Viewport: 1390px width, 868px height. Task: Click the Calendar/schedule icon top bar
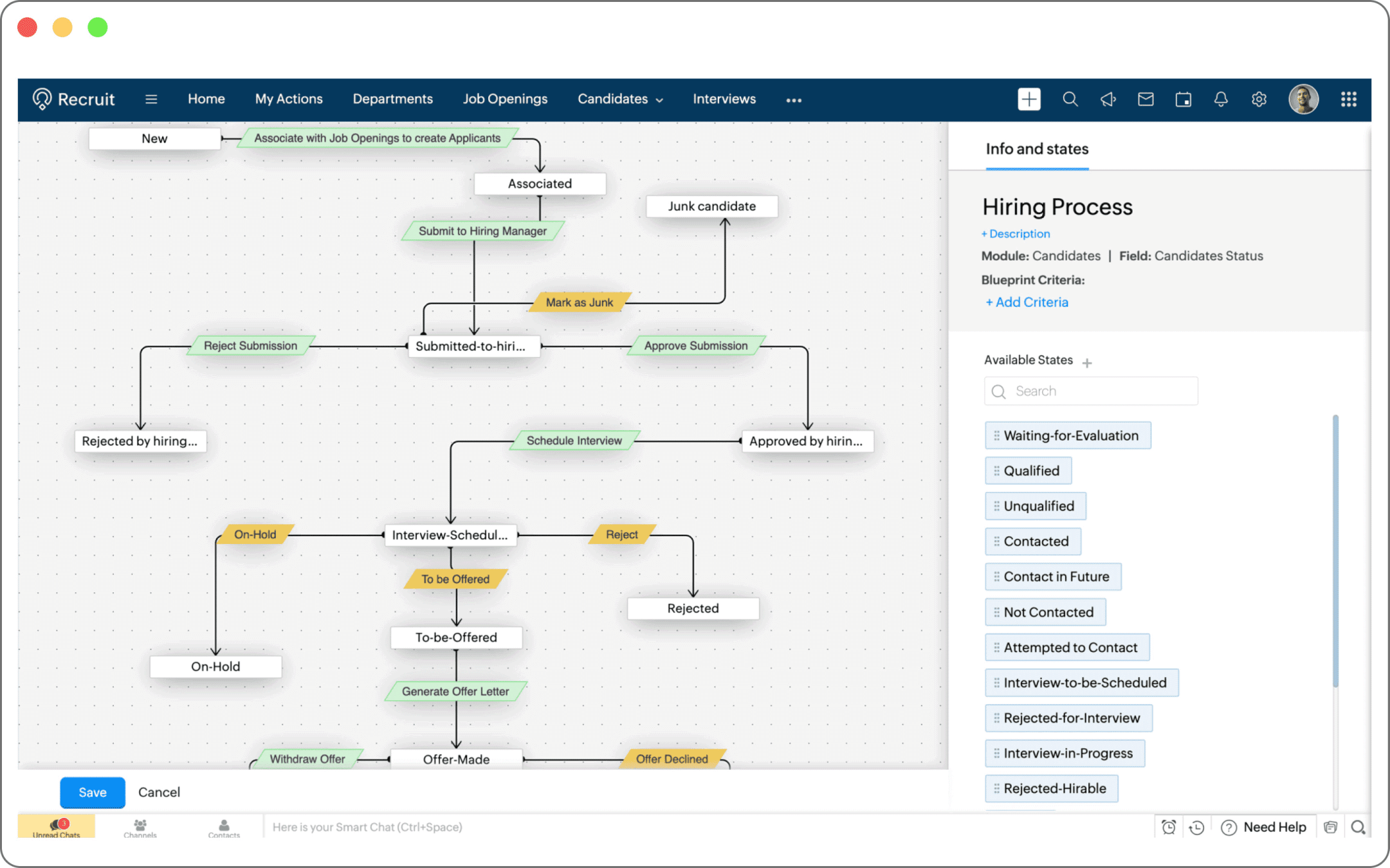point(1183,98)
